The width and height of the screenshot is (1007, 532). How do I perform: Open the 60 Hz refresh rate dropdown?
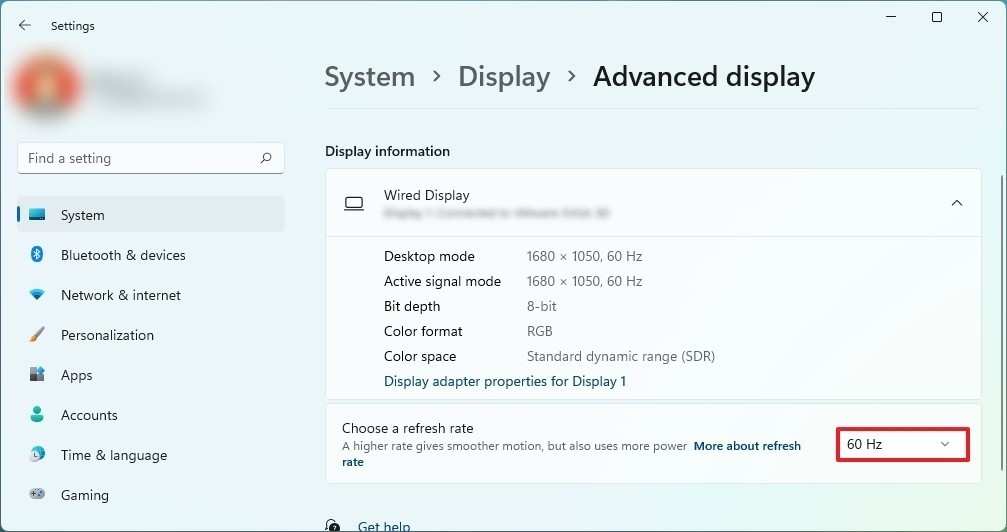click(902, 444)
